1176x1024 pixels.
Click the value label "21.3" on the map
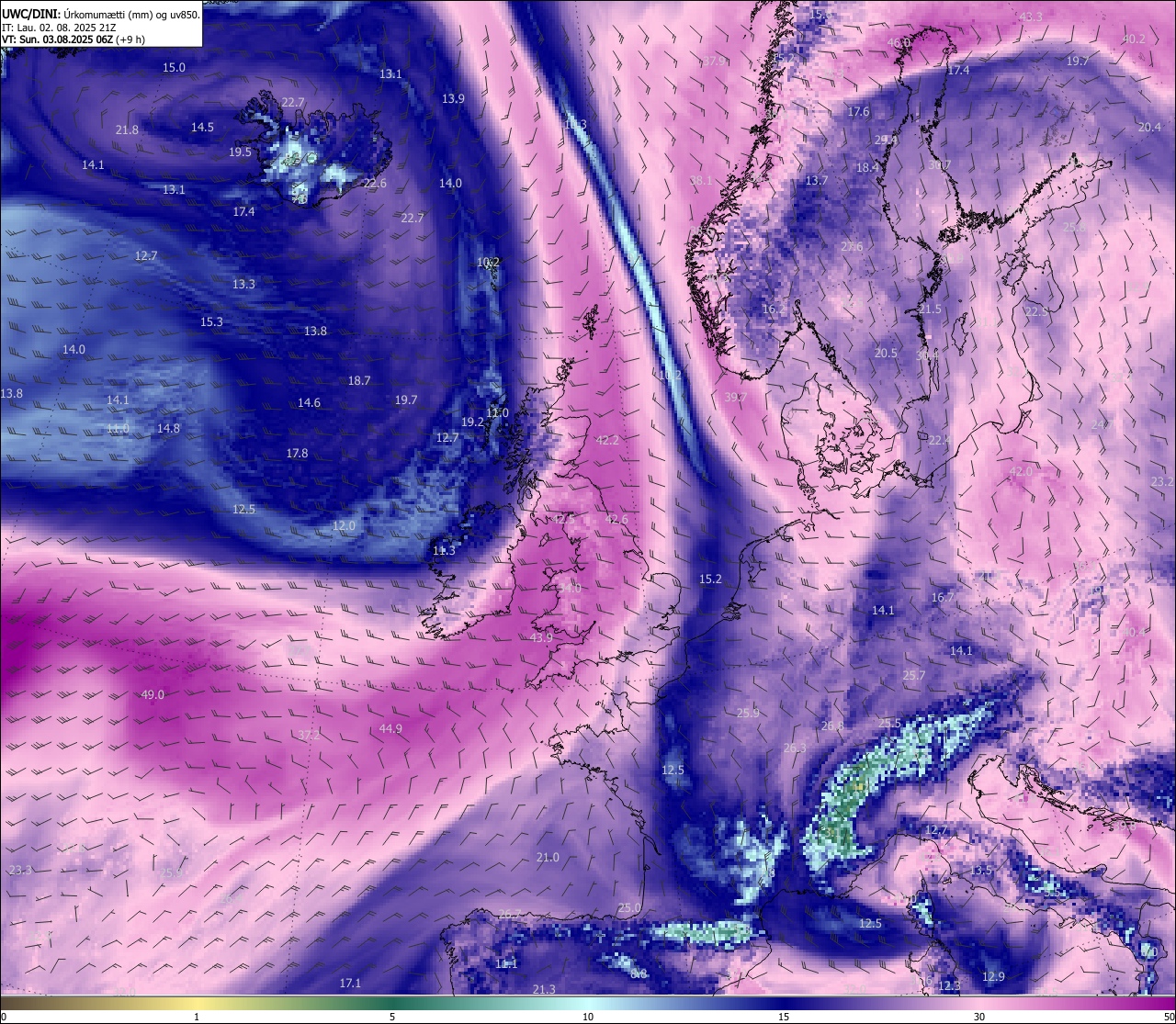point(544,990)
